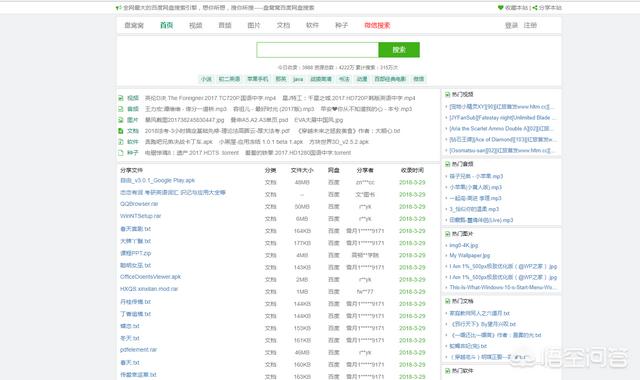Click the 2018-3-29 date in pdfelement.rar row

click(x=412, y=352)
